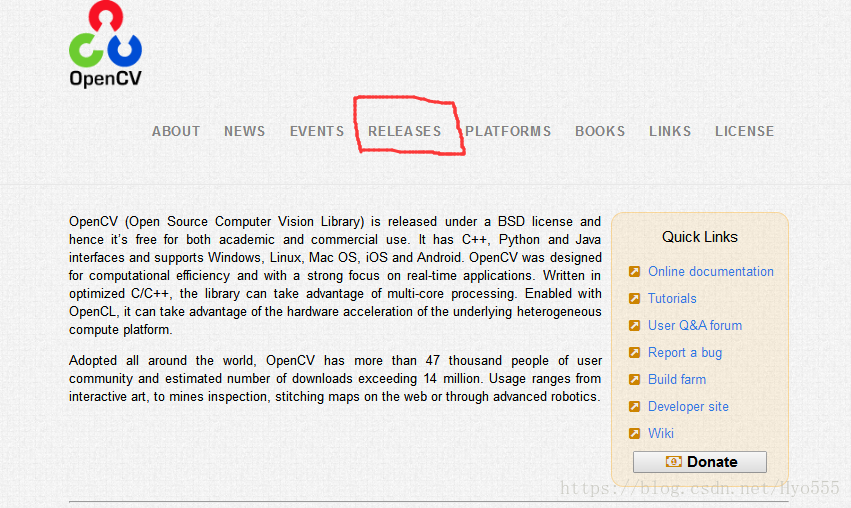This screenshot has height=508, width=851.
Task: Click arrow icon beside User Q&A forum
Action: pyautogui.click(x=634, y=326)
